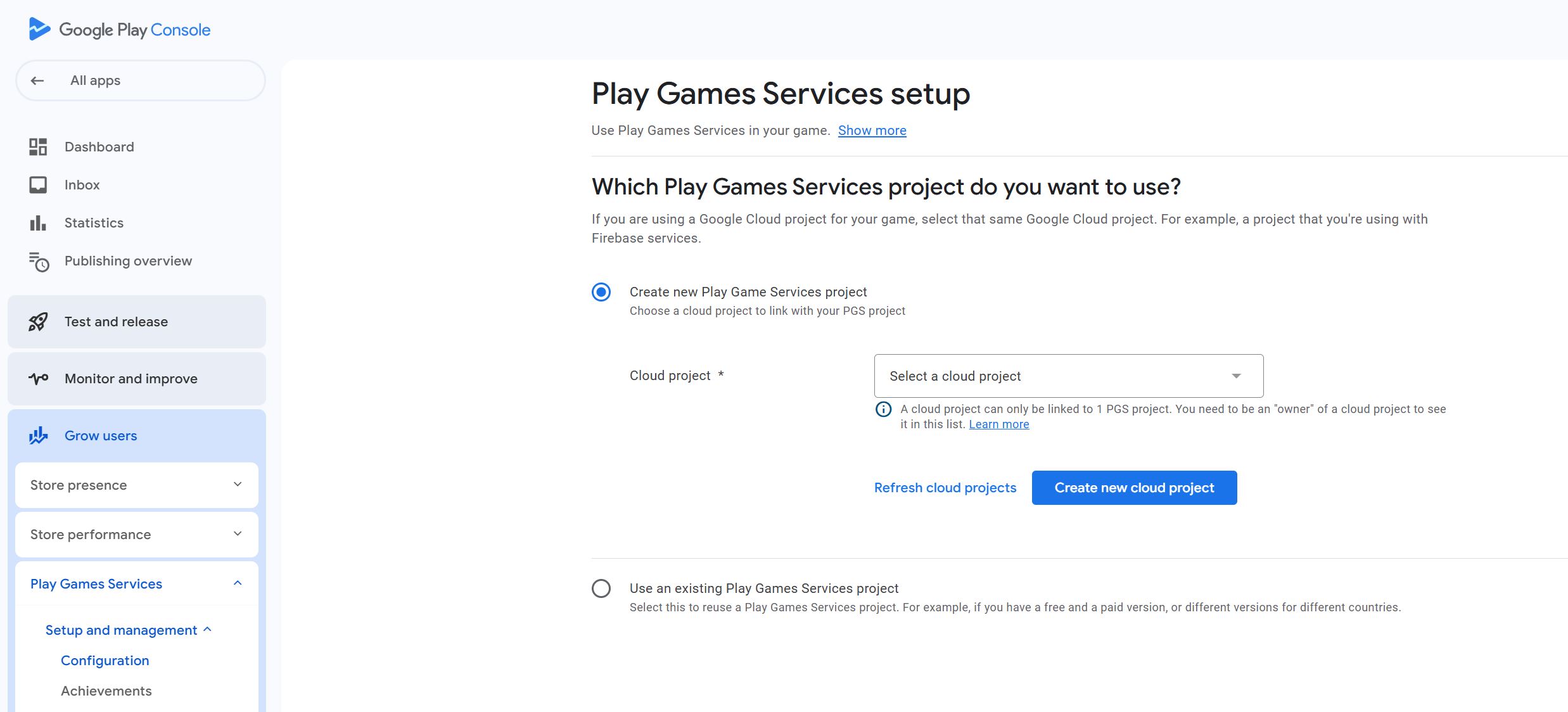The width and height of the screenshot is (1568, 712).
Task: Go to Achievements in the sidebar
Action: (x=106, y=691)
